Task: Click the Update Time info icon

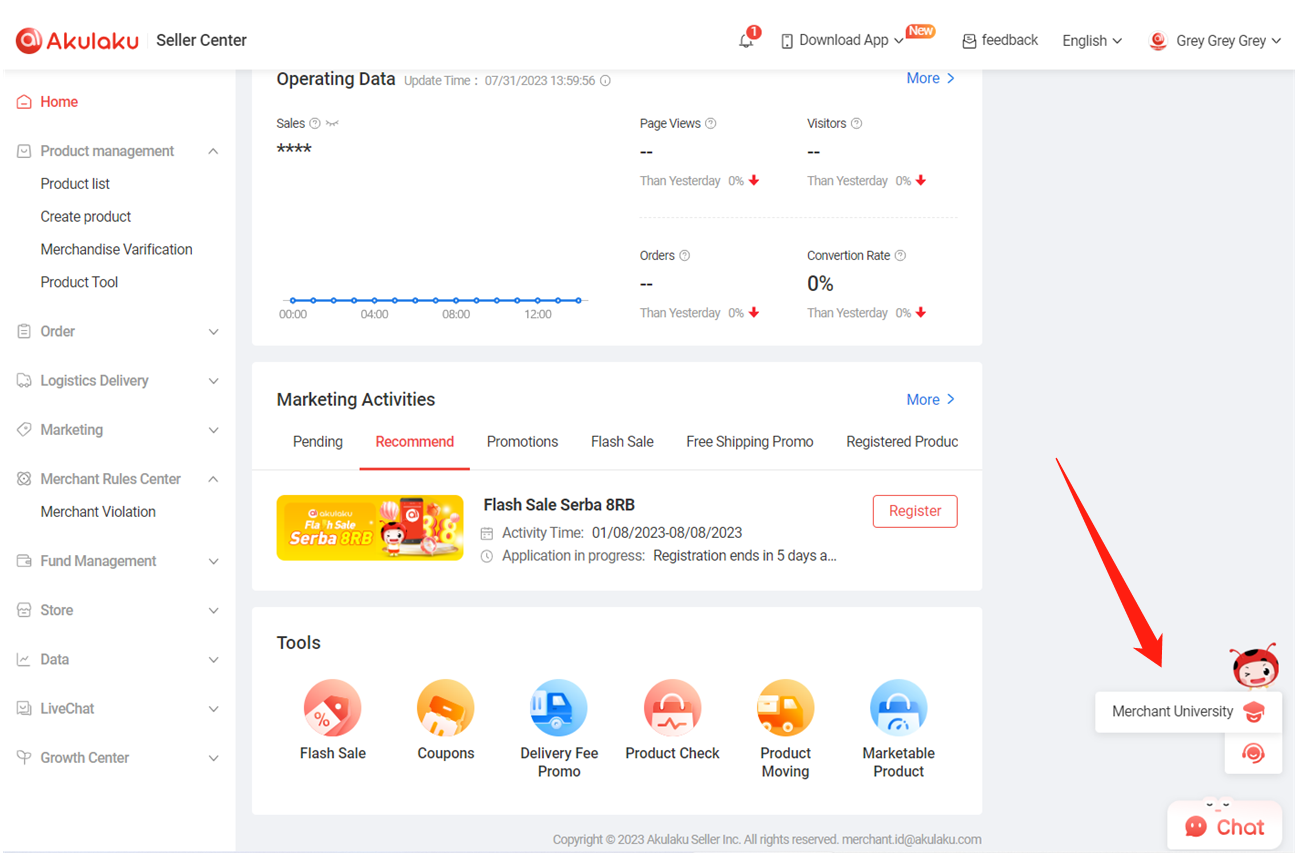Action: (605, 81)
